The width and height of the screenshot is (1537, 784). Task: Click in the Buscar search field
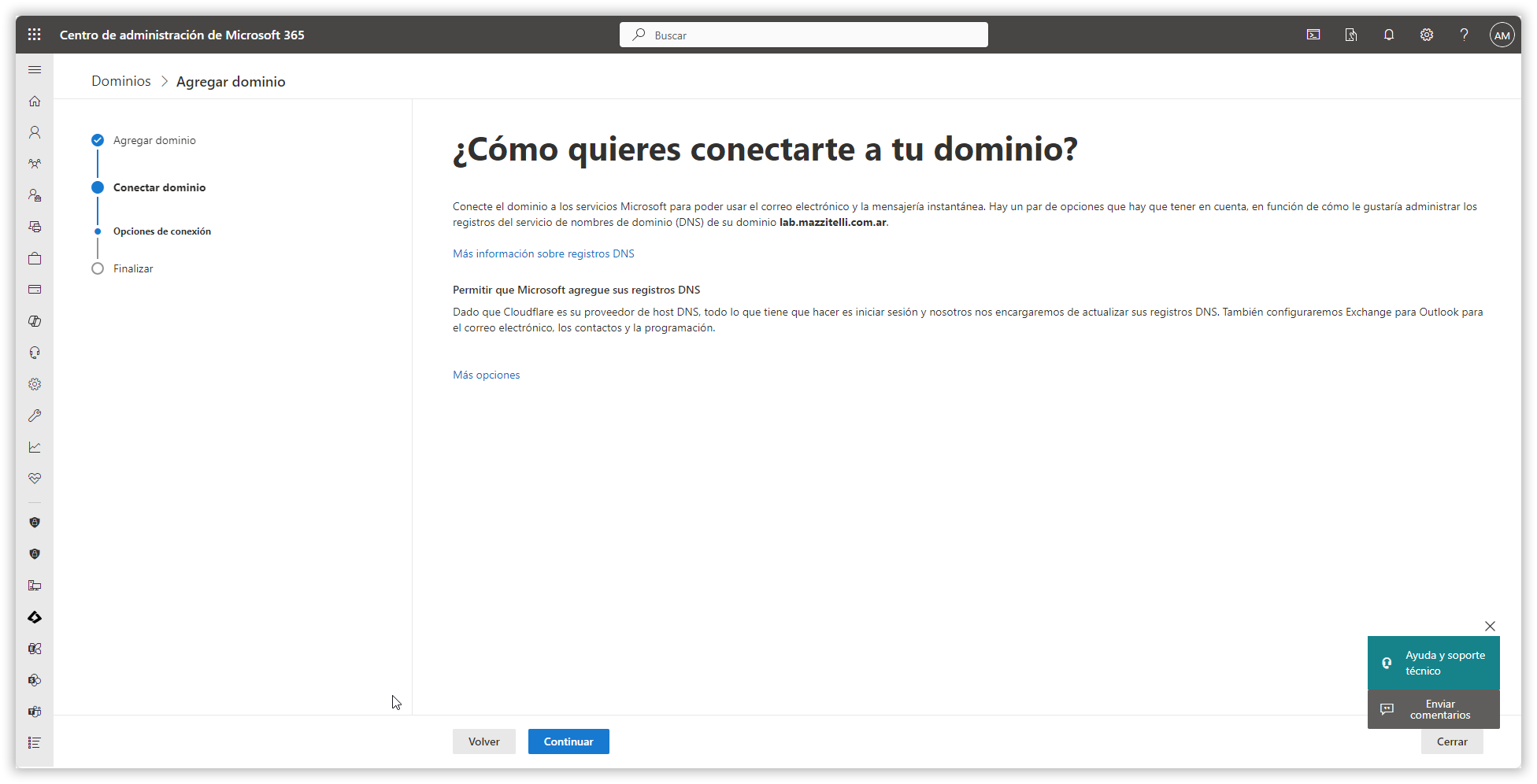coord(803,35)
